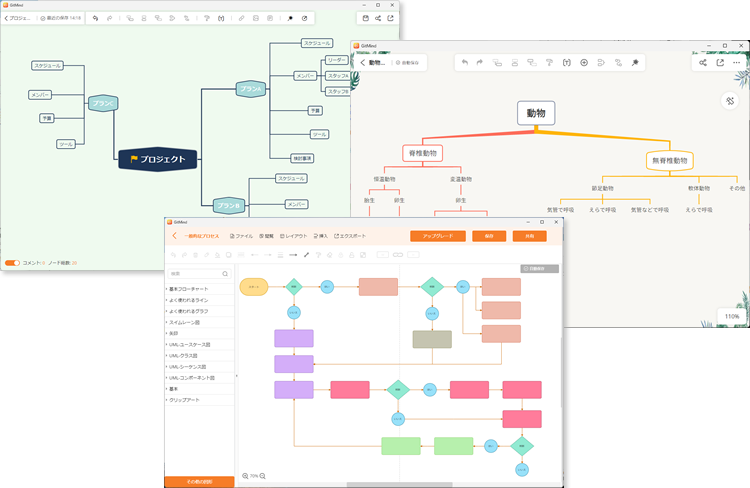Image resolution: width=750 pixels, height=488 pixels.
Task: Click format painter icon in 動物 toolbar
Action: (x=549, y=63)
